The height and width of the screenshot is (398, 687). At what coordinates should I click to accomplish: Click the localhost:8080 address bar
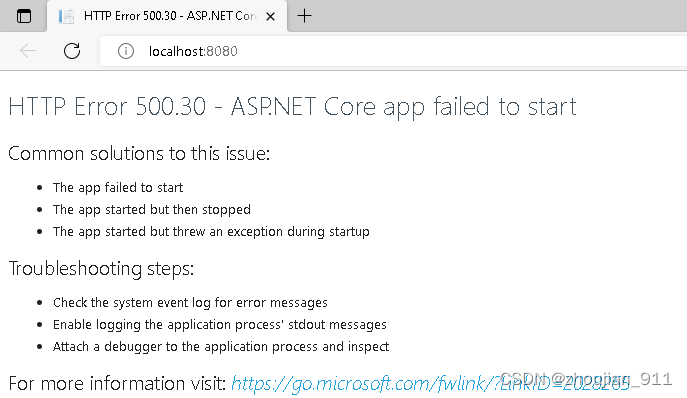[393, 51]
